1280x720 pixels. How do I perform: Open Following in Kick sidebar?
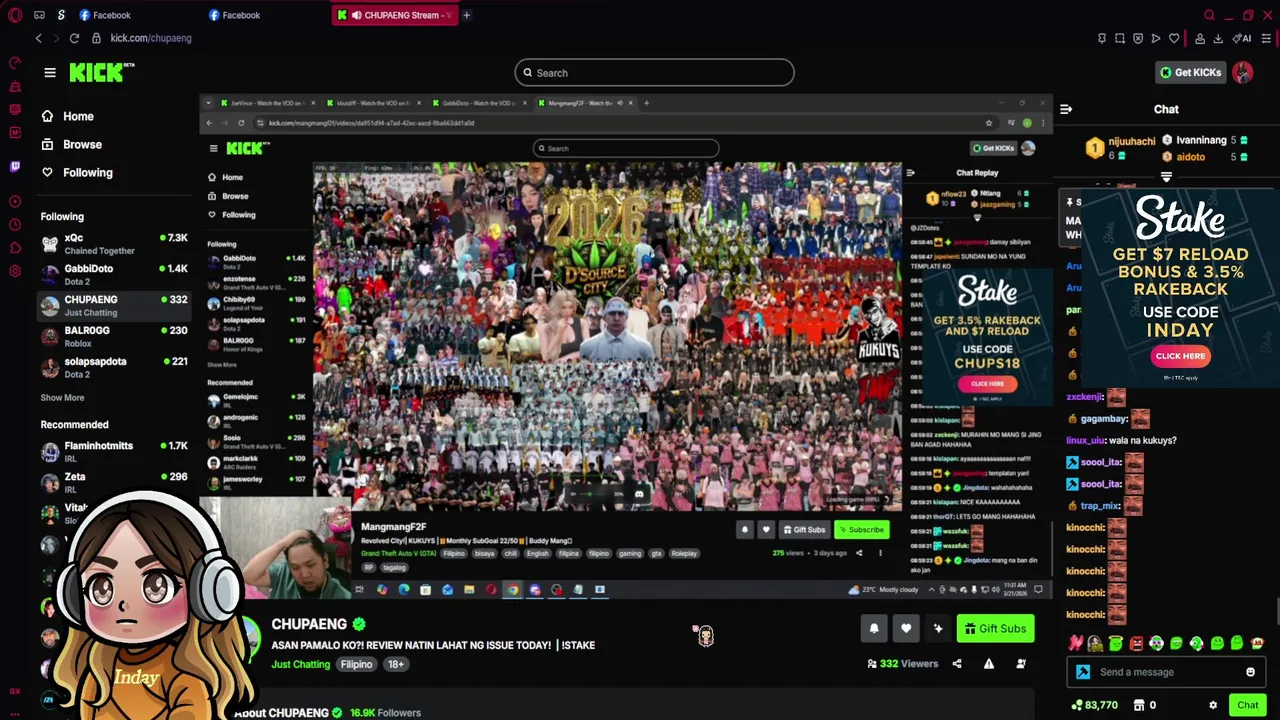point(76,172)
